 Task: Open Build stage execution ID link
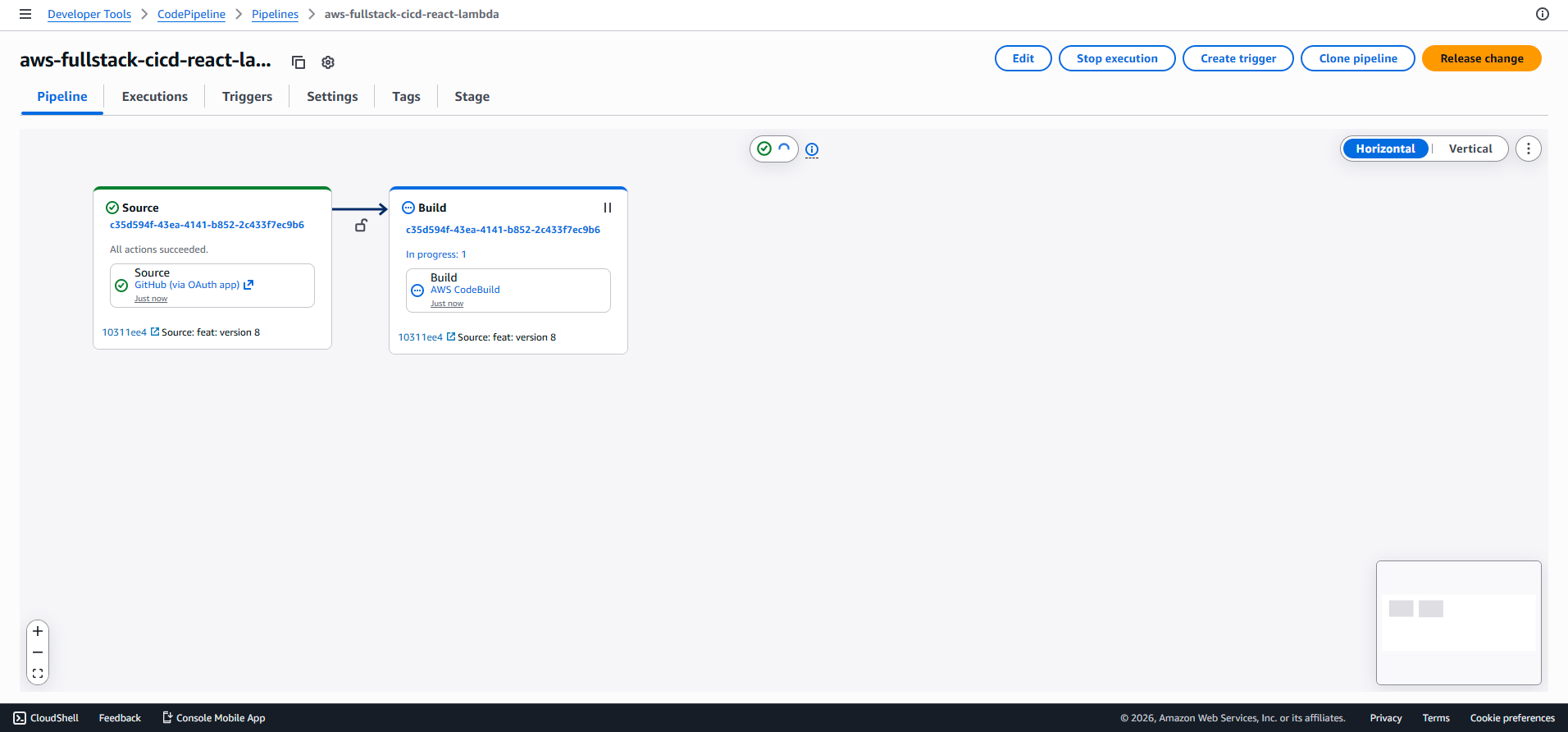coord(503,230)
